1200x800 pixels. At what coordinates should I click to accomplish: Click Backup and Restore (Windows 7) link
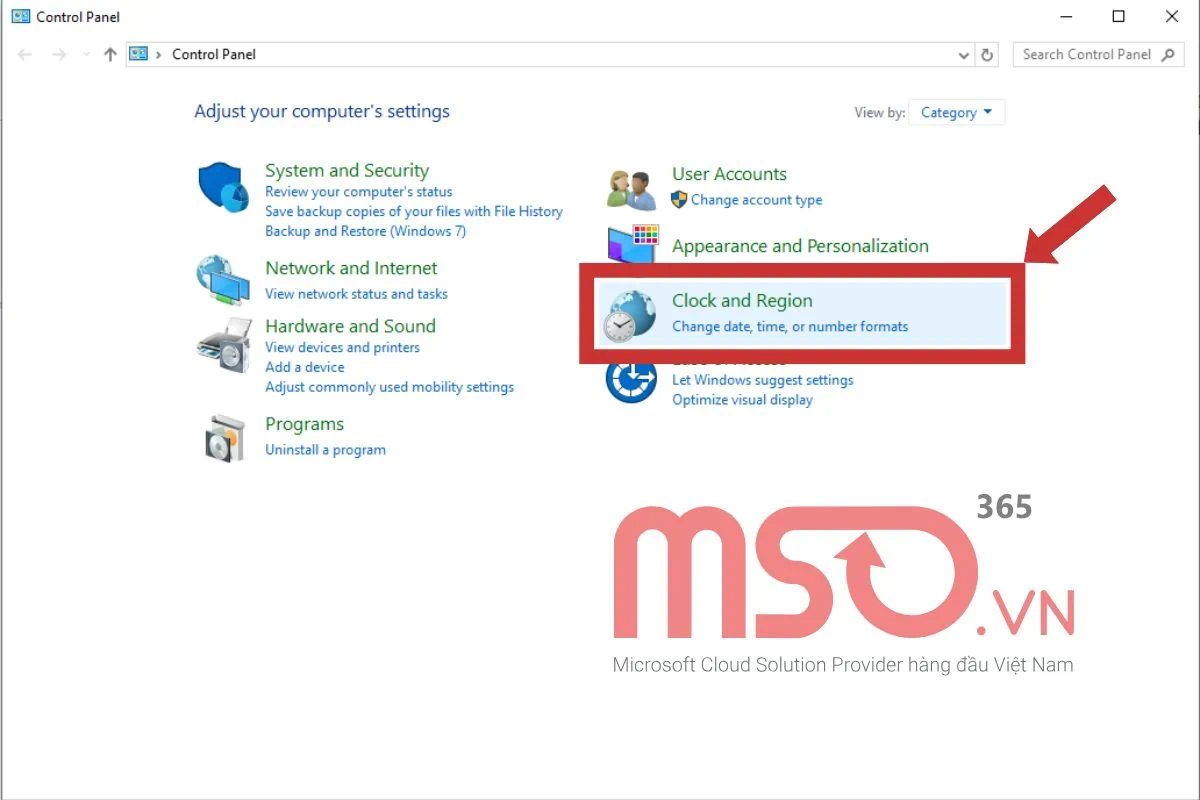[x=365, y=231]
